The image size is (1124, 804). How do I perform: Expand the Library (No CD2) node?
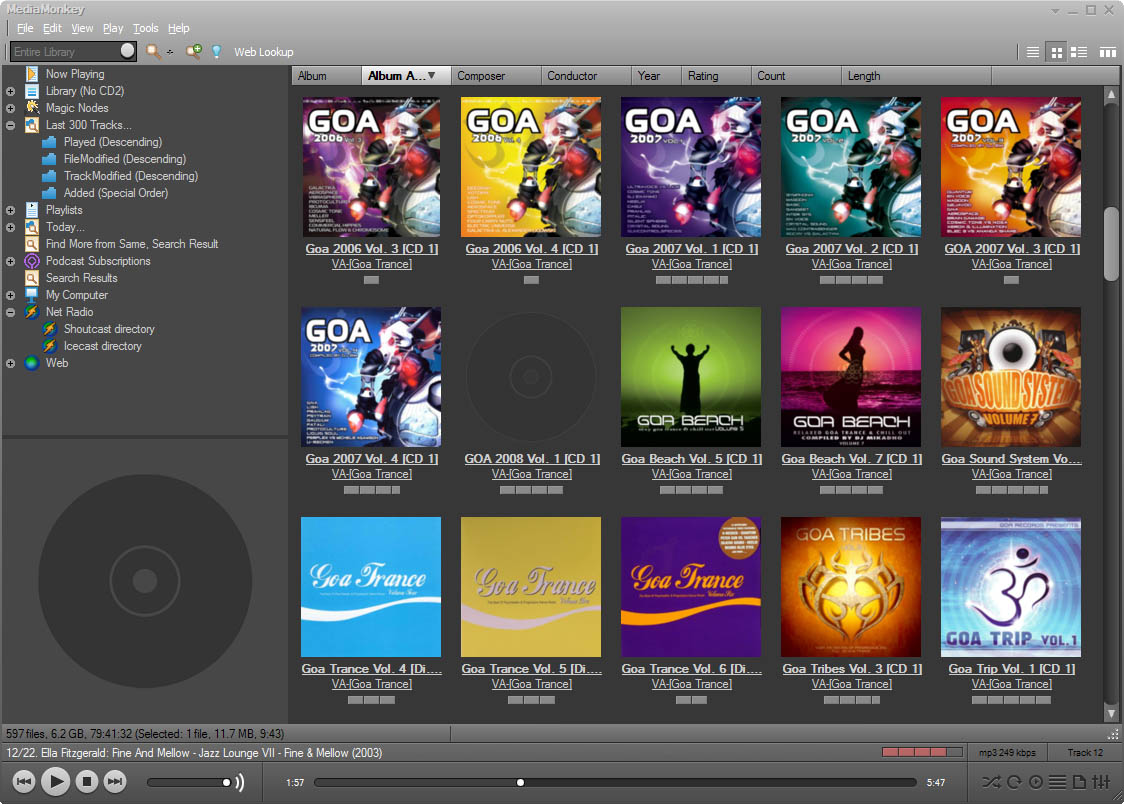coord(10,91)
